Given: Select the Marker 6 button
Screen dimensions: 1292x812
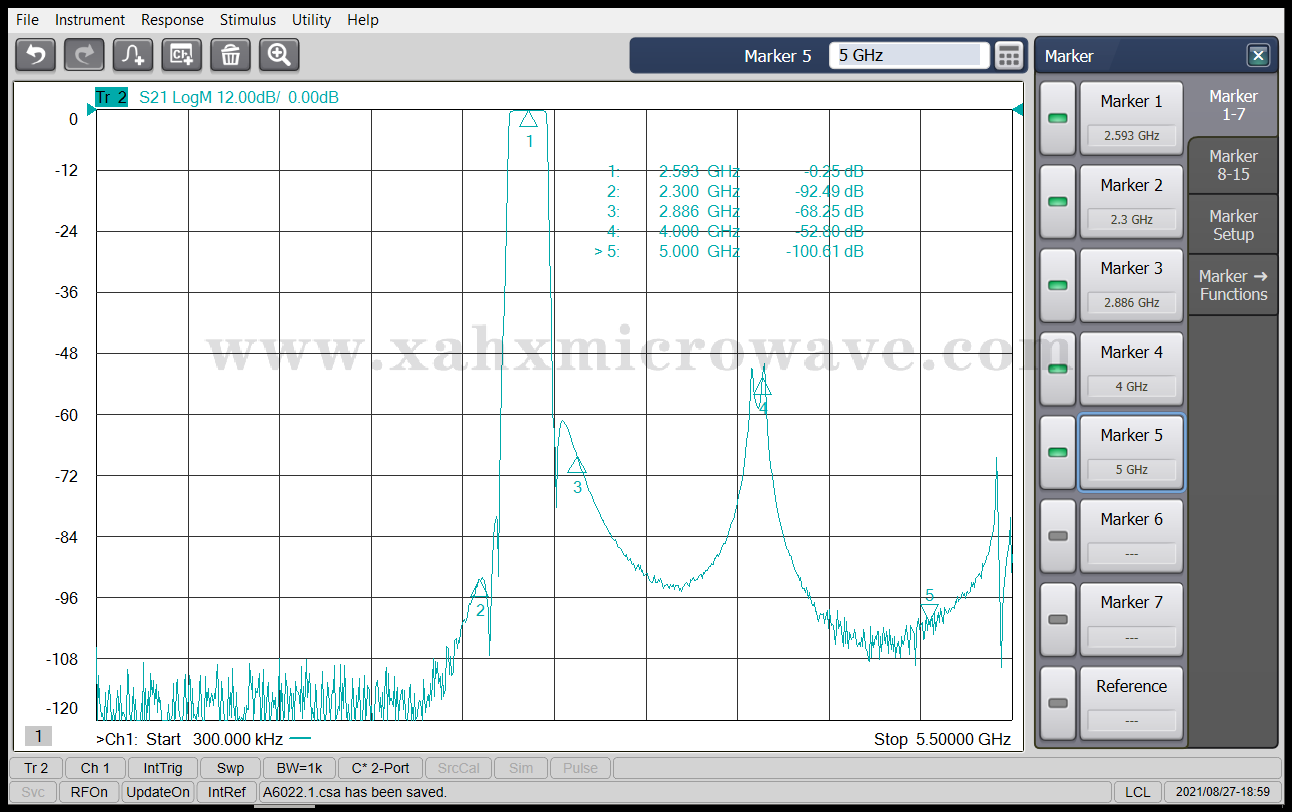Looking at the screenshot, I should point(1131,536).
